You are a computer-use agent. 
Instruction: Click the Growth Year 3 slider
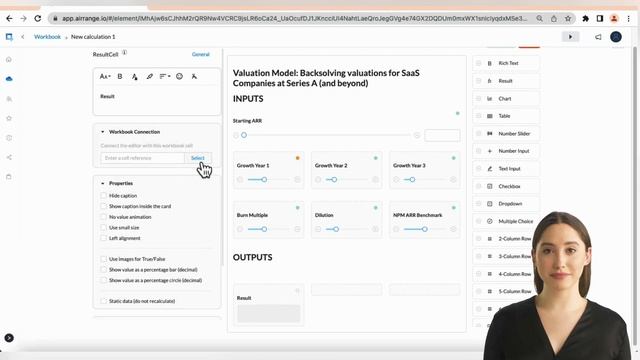coord(424,180)
